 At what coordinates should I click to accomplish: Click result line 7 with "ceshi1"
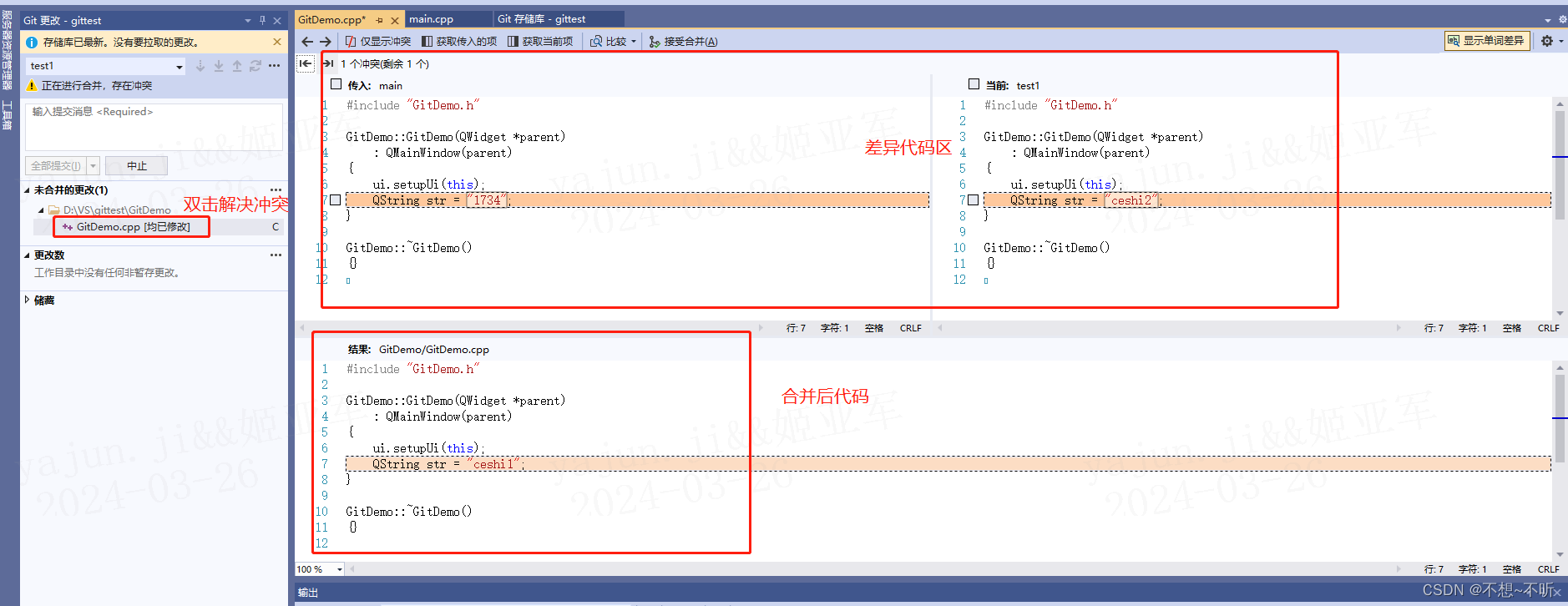948,464
